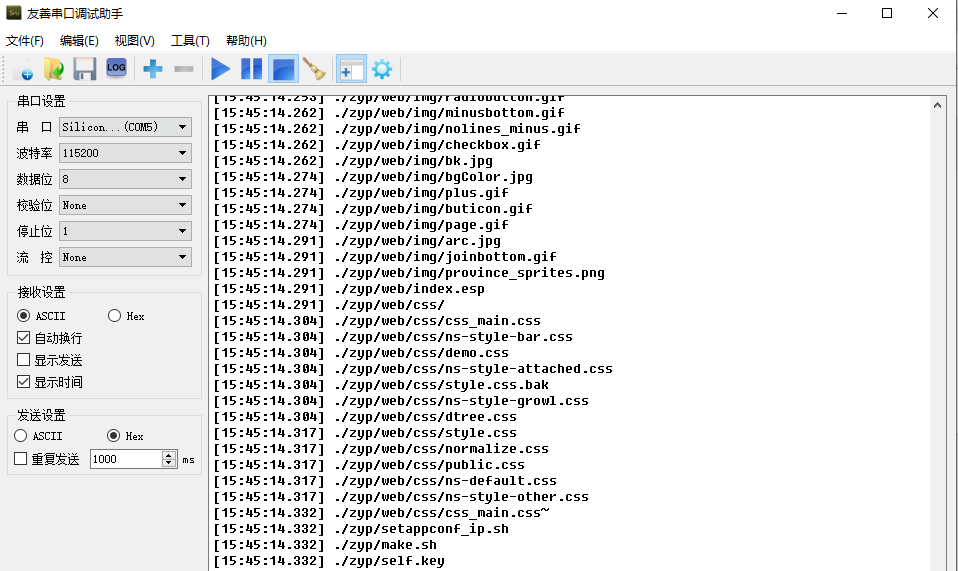Viewport: 958px width, 571px height.
Task: Open the 帮助(H) menu
Action: tap(246, 41)
